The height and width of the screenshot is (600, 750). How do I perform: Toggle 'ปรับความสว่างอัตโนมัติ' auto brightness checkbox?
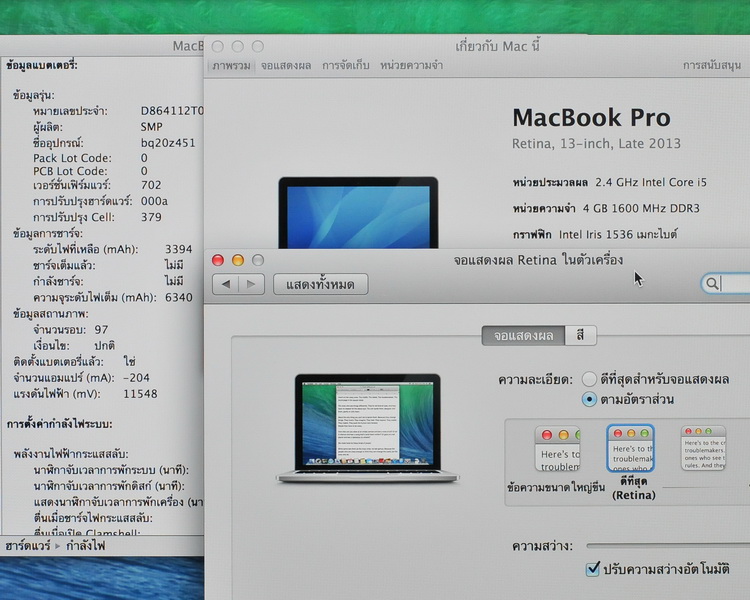(x=593, y=569)
